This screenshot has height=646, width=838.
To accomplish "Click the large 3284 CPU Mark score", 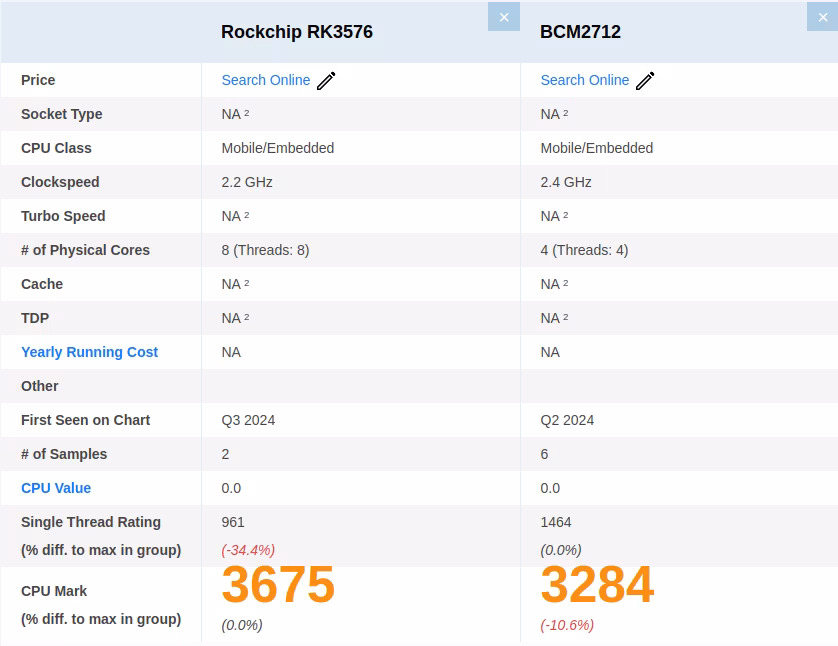I will click(597, 585).
